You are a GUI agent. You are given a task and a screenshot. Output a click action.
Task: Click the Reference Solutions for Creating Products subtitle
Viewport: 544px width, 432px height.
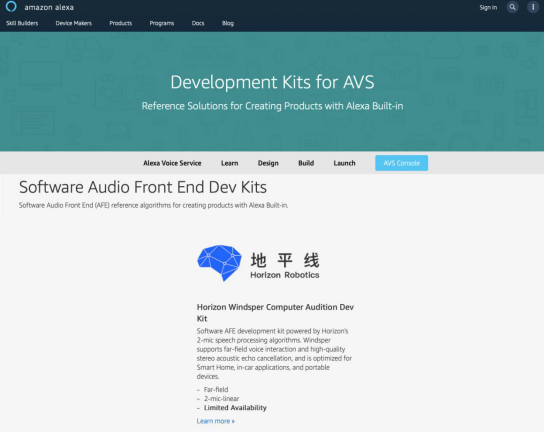(x=272, y=106)
